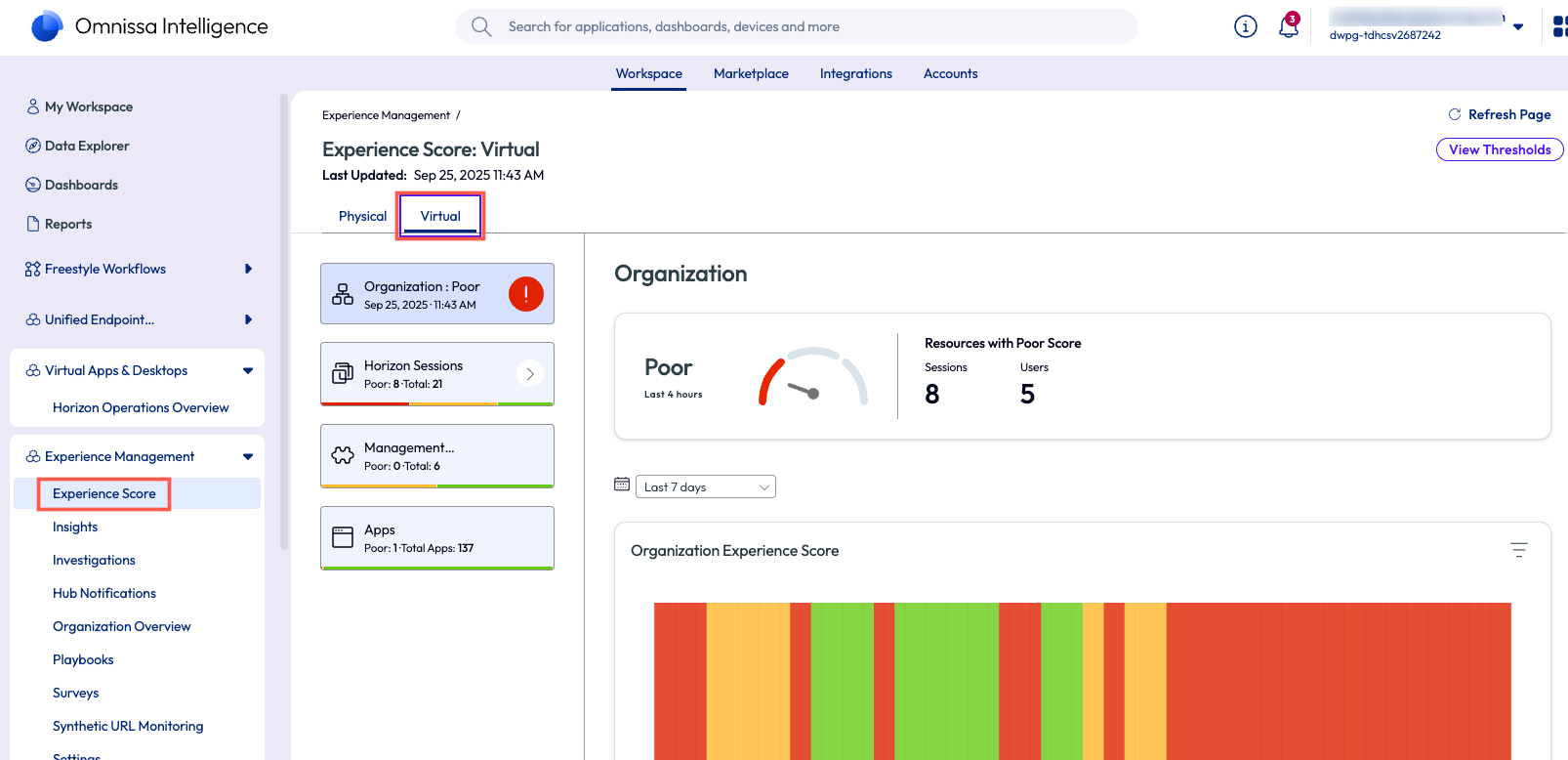The height and width of the screenshot is (760, 1568).
Task: Click the Omnissa Intelligence logo
Action: click(x=47, y=26)
